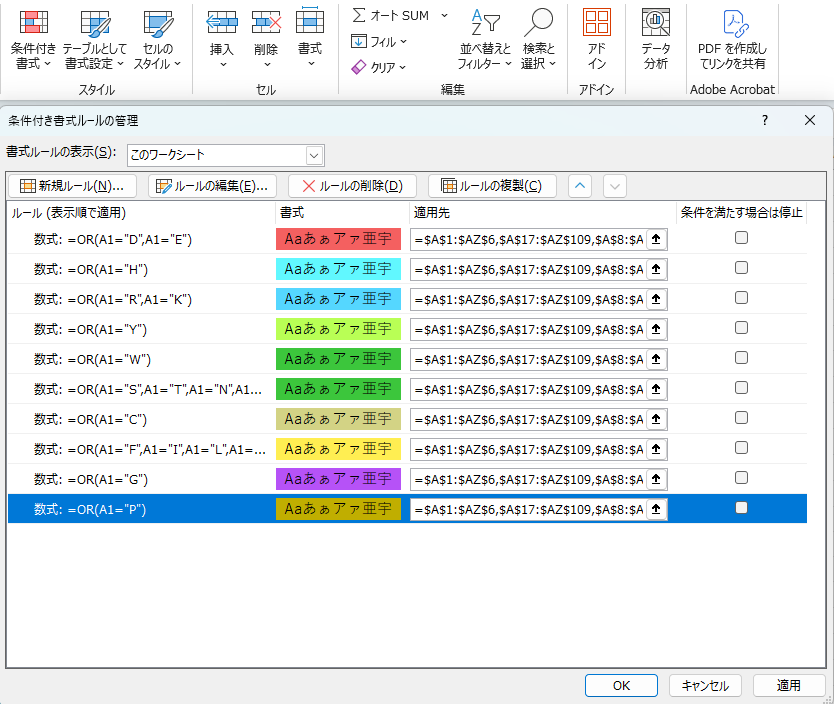Check stop-if-true for the "R","K" rule

[x=741, y=298]
